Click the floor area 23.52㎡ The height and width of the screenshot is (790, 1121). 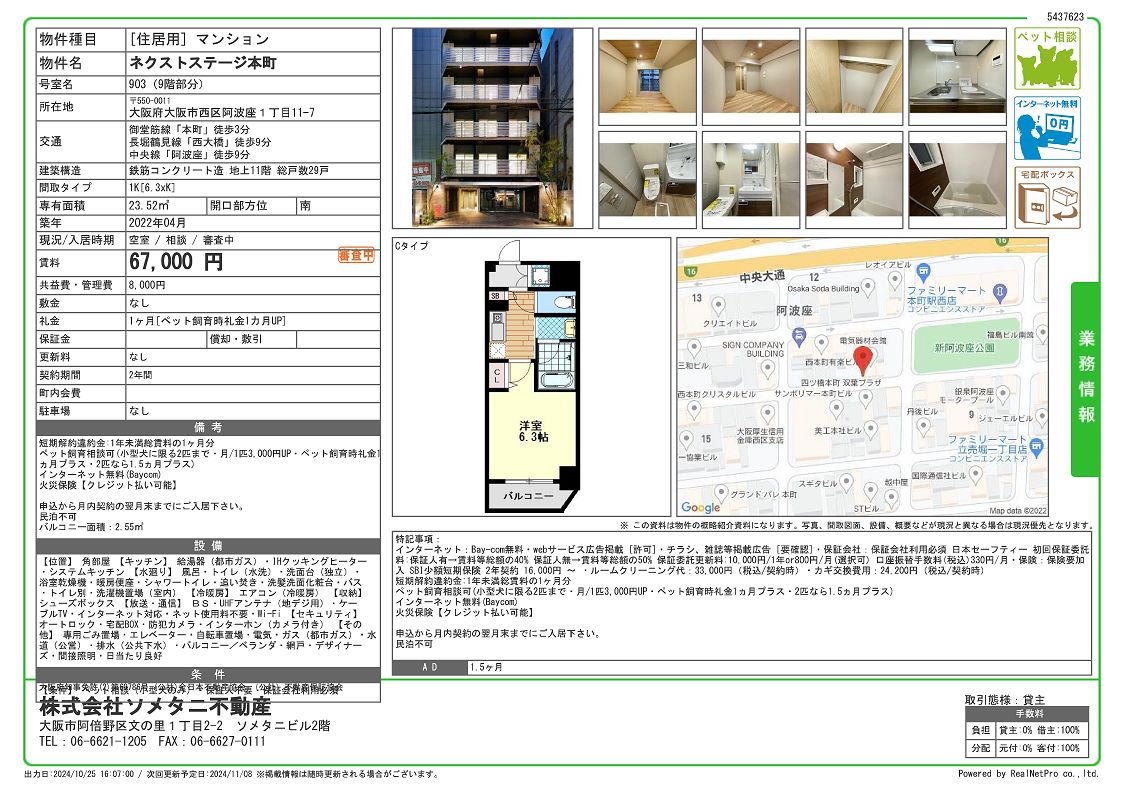point(149,205)
